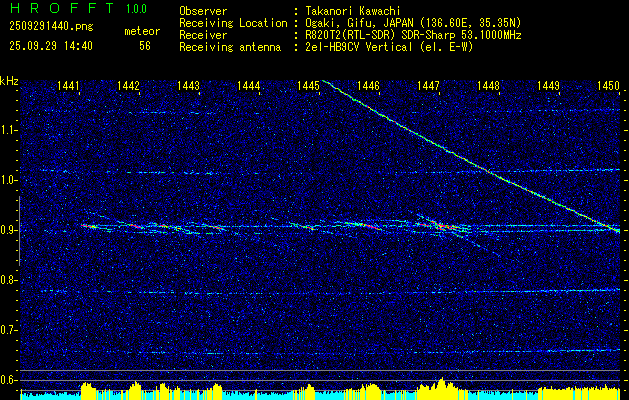This screenshot has width=629, height=400.
Task: Click the Observer name Takanori Kawachi
Action: [x=353, y=11]
